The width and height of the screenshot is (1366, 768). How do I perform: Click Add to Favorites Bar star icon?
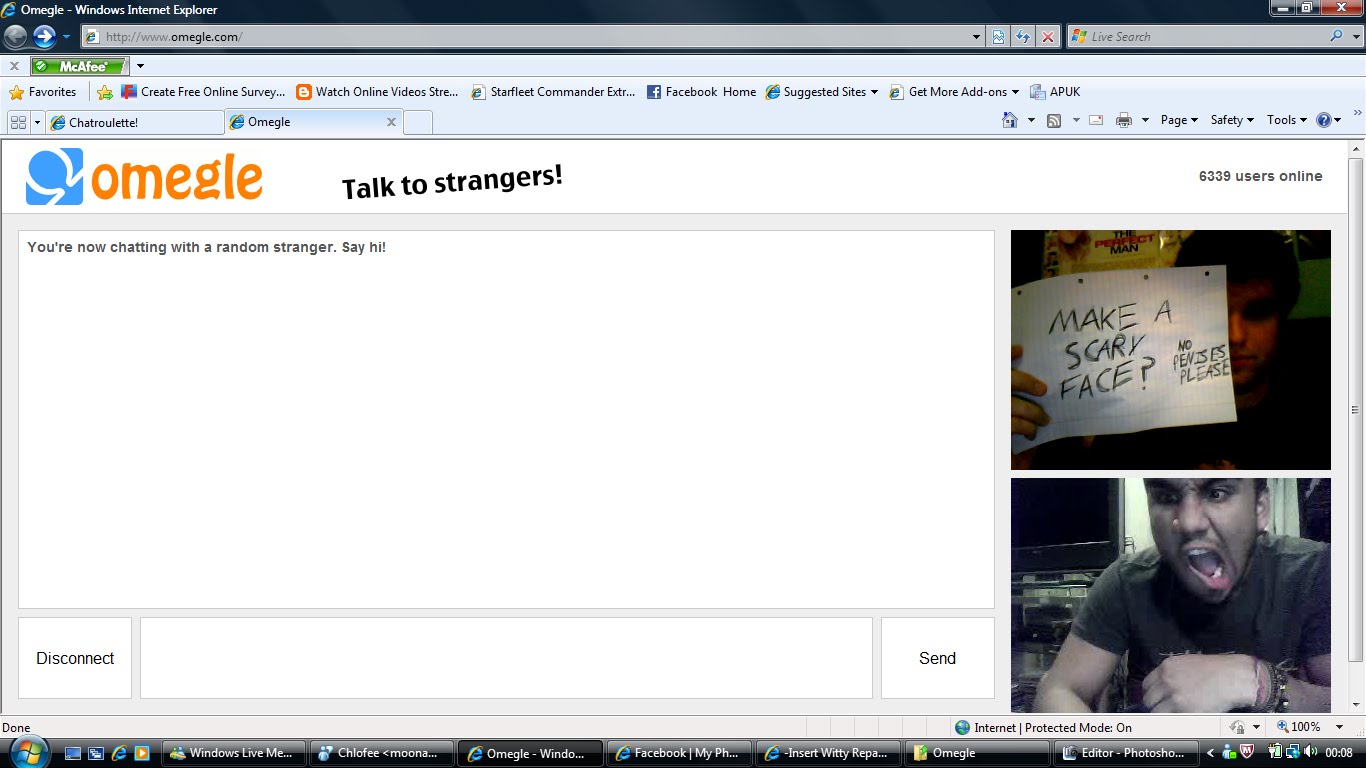tap(105, 92)
